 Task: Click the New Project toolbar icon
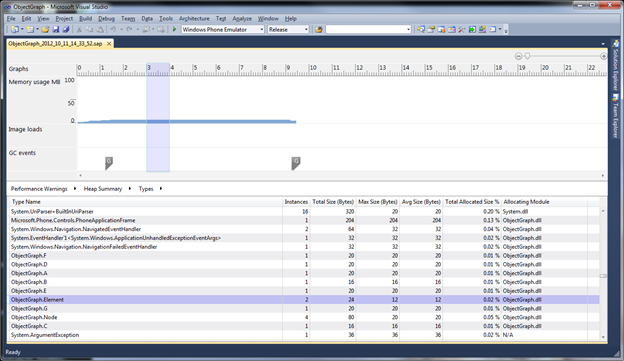pyautogui.click(x=15, y=29)
